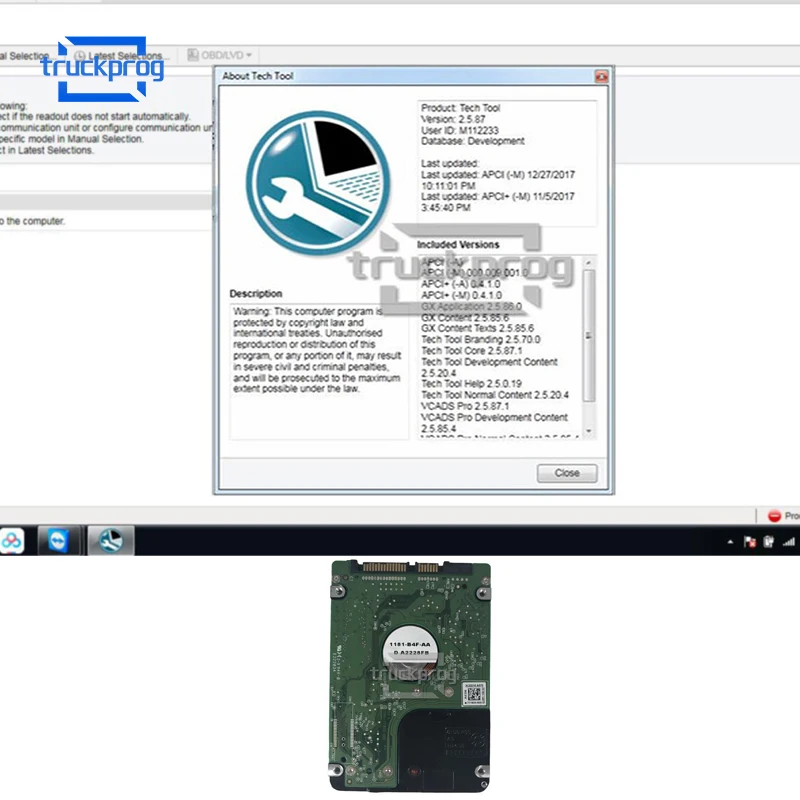
Task: Select 'Tech Tool Help 2.5.0.19' row
Action: tap(471, 384)
